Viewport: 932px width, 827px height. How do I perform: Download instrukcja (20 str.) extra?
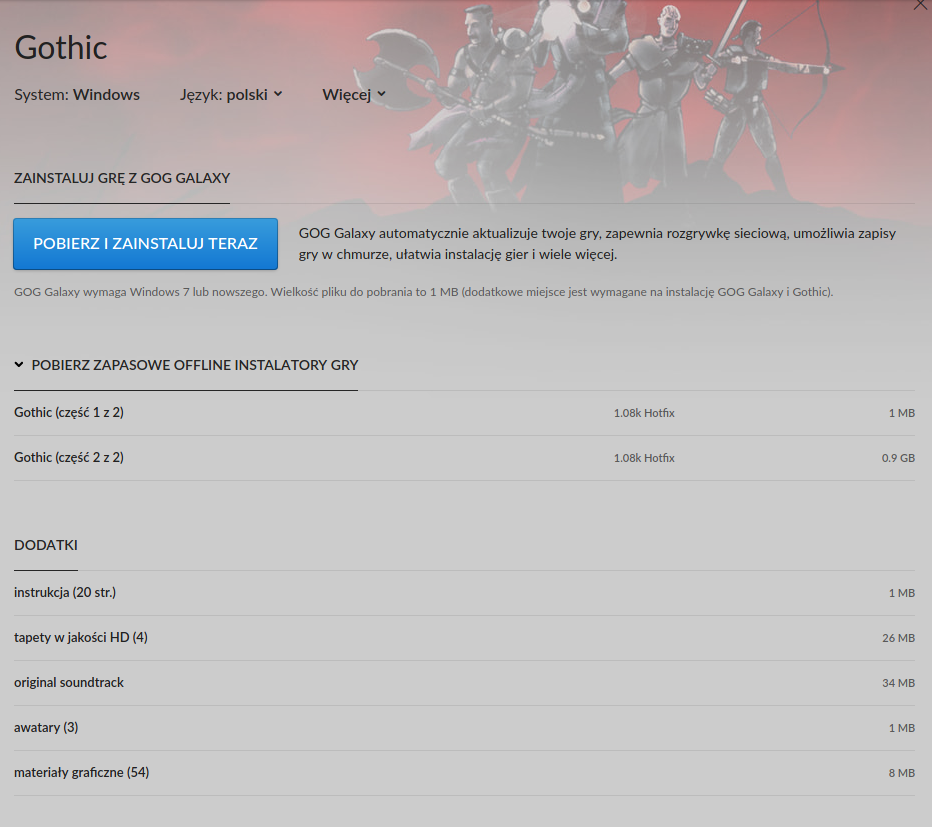tap(464, 593)
